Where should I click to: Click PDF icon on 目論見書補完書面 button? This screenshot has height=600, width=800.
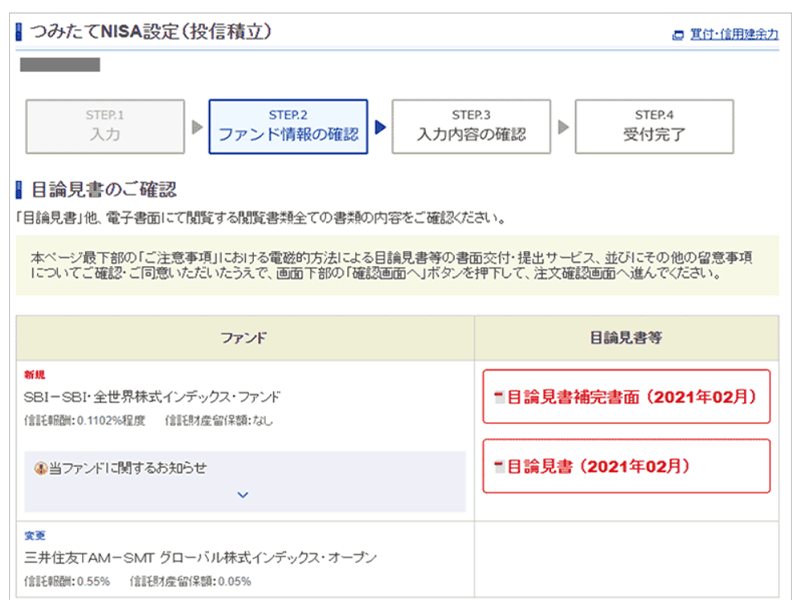pos(499,396)
